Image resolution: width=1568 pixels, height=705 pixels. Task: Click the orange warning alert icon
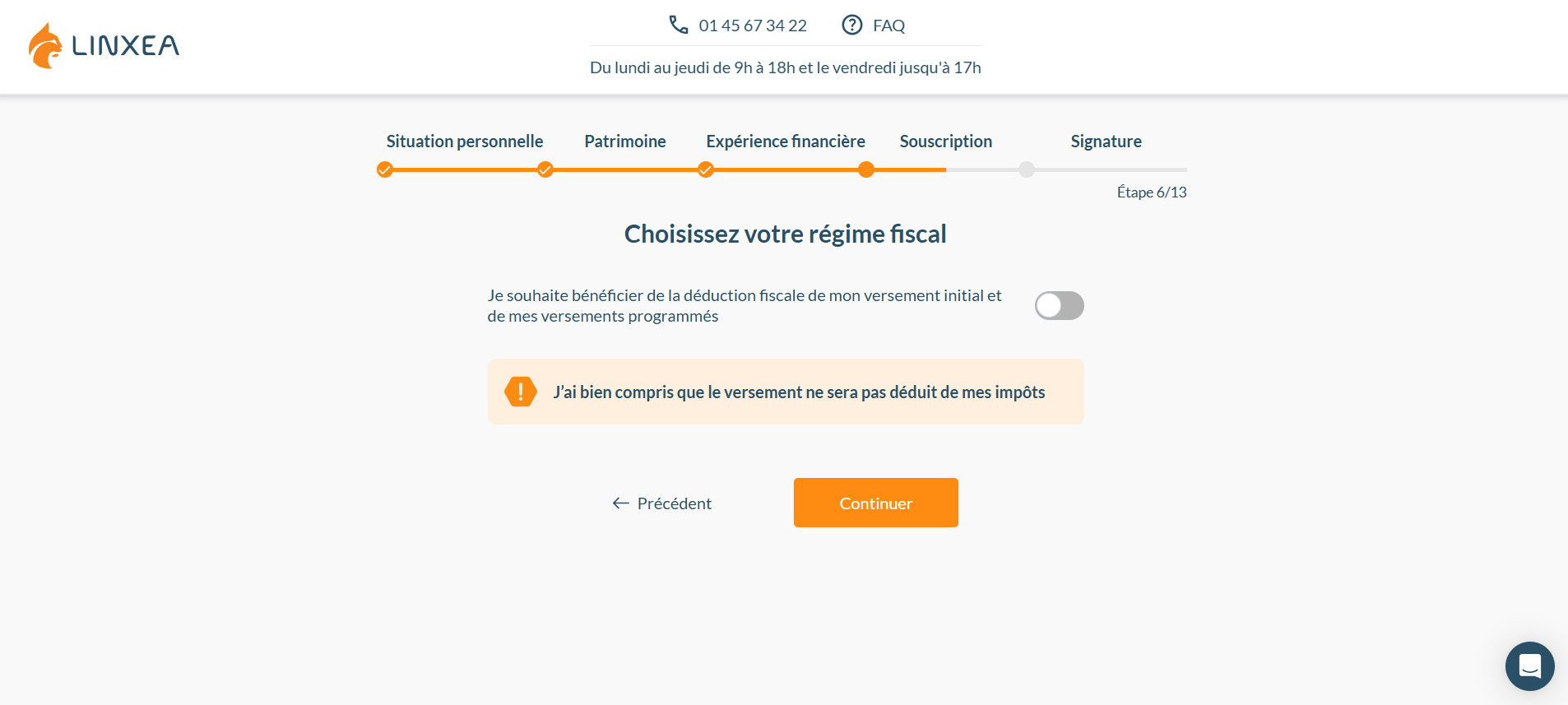pos(520,392)
